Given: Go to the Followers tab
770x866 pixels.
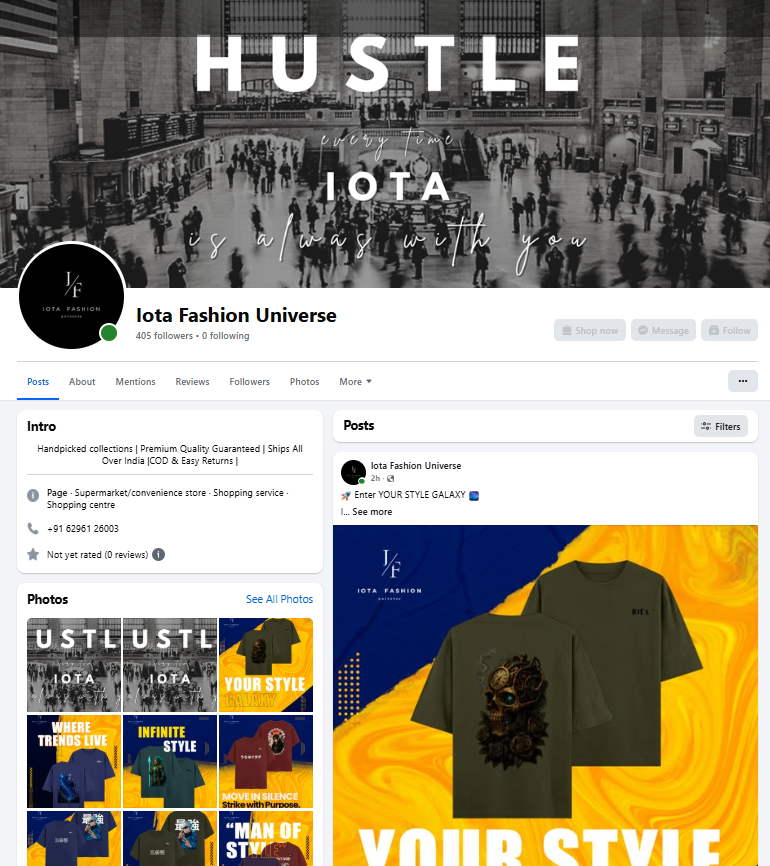Looking at the screenshot, I should coord(250,382).
